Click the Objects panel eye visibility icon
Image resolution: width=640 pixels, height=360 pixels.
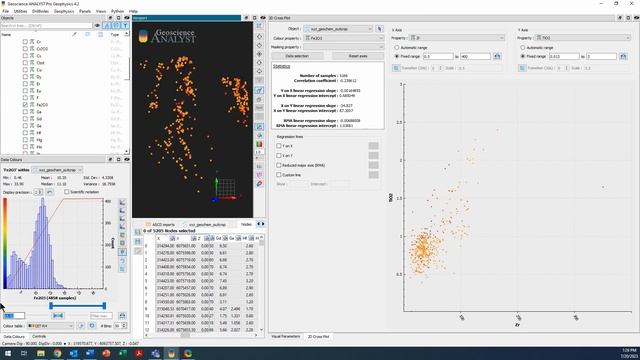pyautogui.click(x=127, y=18)
